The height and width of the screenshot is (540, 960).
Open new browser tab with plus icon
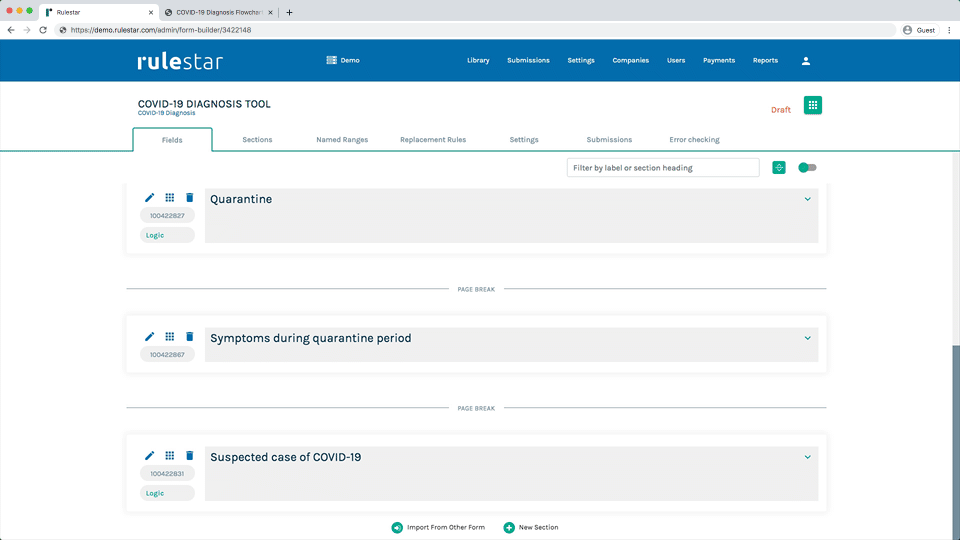290,12
